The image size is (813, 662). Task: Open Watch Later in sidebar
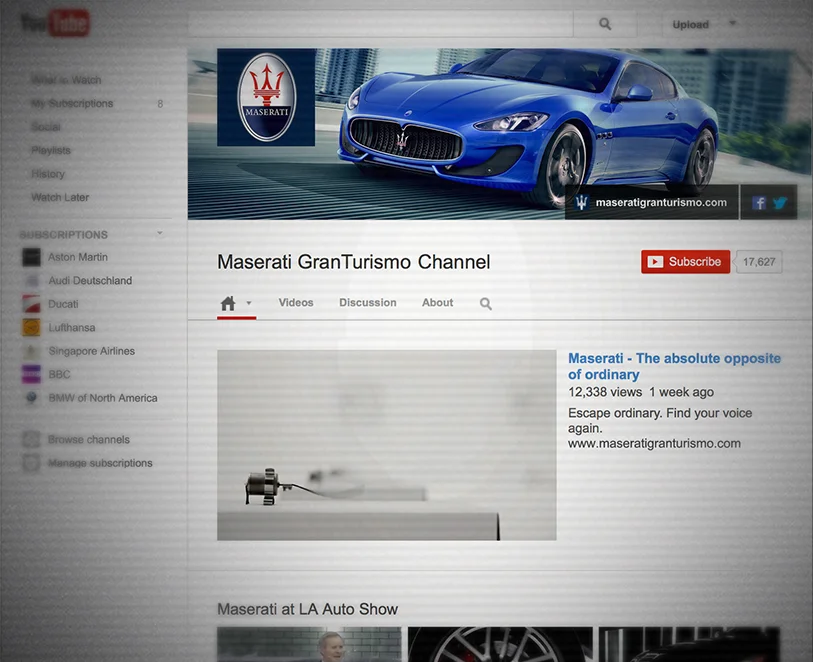tap(60, 197)
